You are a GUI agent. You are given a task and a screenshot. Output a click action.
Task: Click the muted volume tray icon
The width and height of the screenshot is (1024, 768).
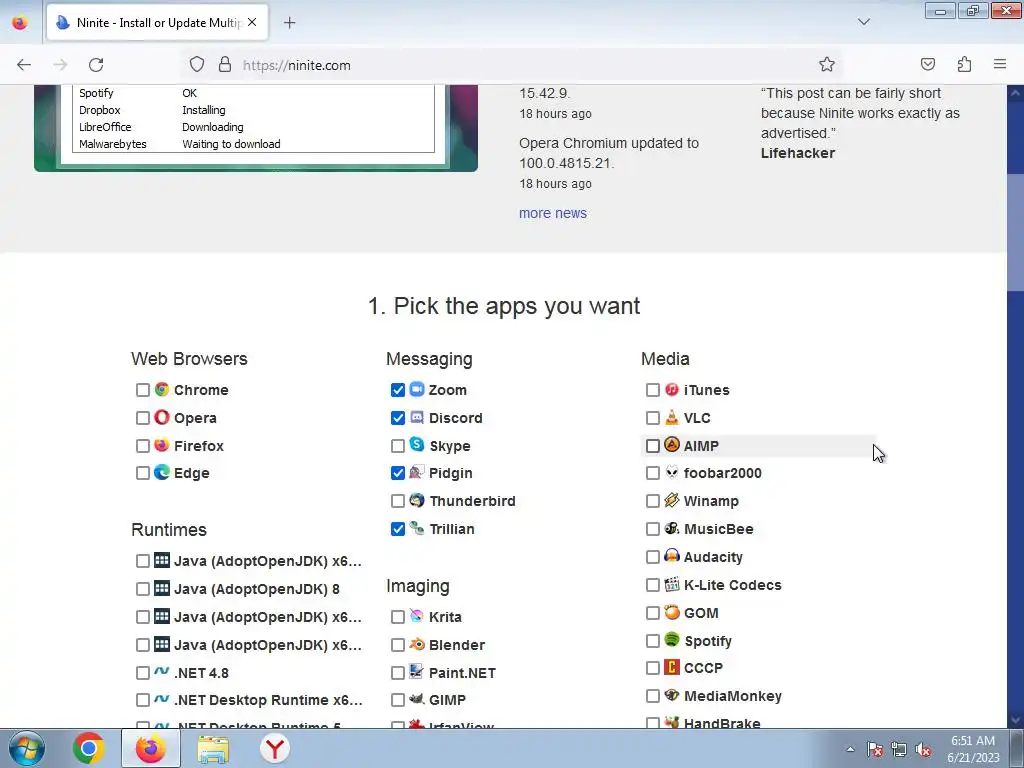[923, 749]
